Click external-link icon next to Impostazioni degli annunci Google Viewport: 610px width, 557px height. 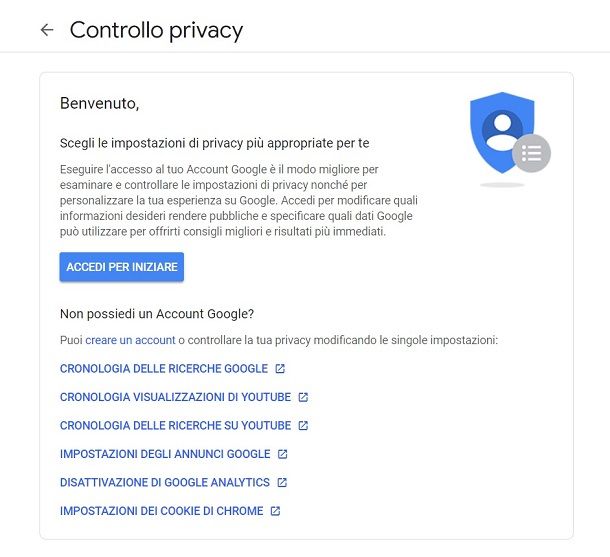tap(282, 454)
